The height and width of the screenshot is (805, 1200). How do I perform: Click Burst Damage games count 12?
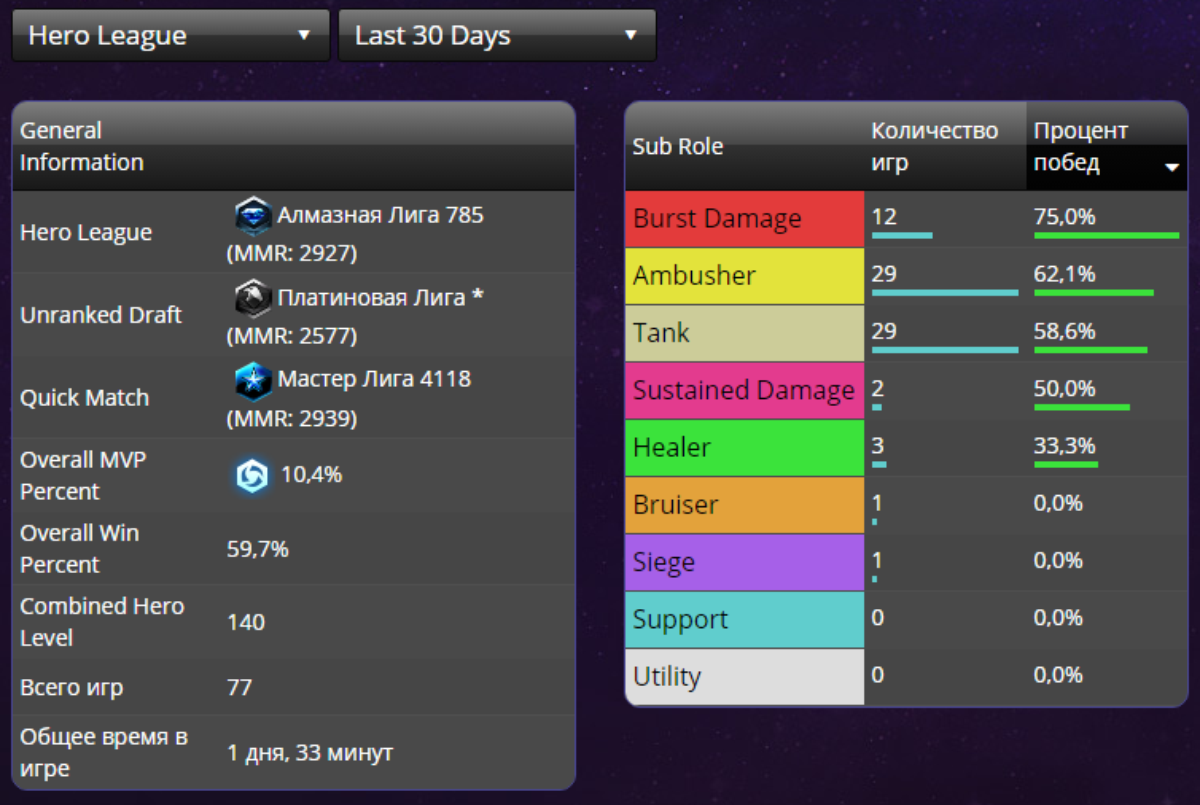click(884, 217)
